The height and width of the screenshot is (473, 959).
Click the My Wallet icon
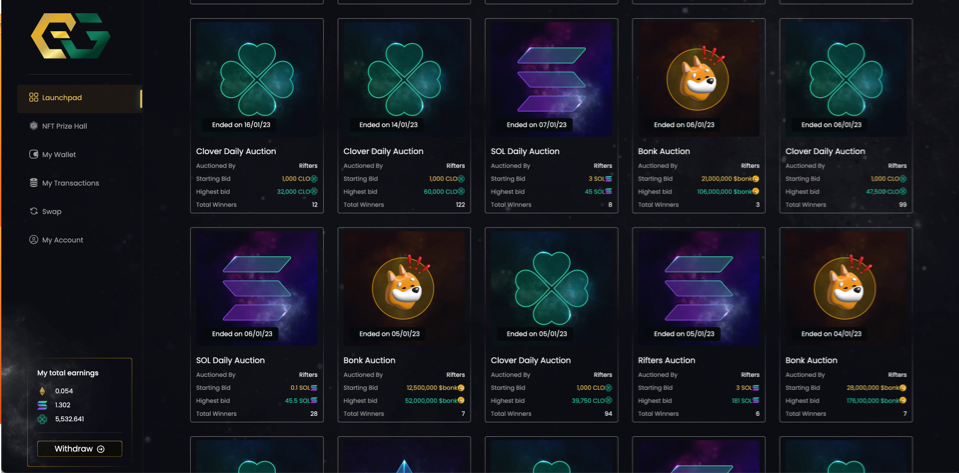[x=33, y=155]
